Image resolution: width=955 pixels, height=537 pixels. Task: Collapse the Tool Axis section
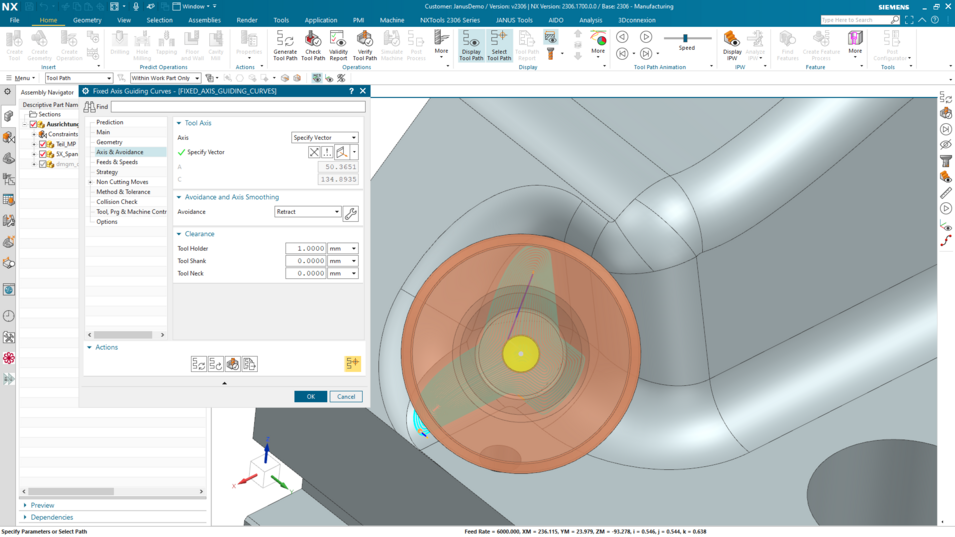click(x=179, y=123)
